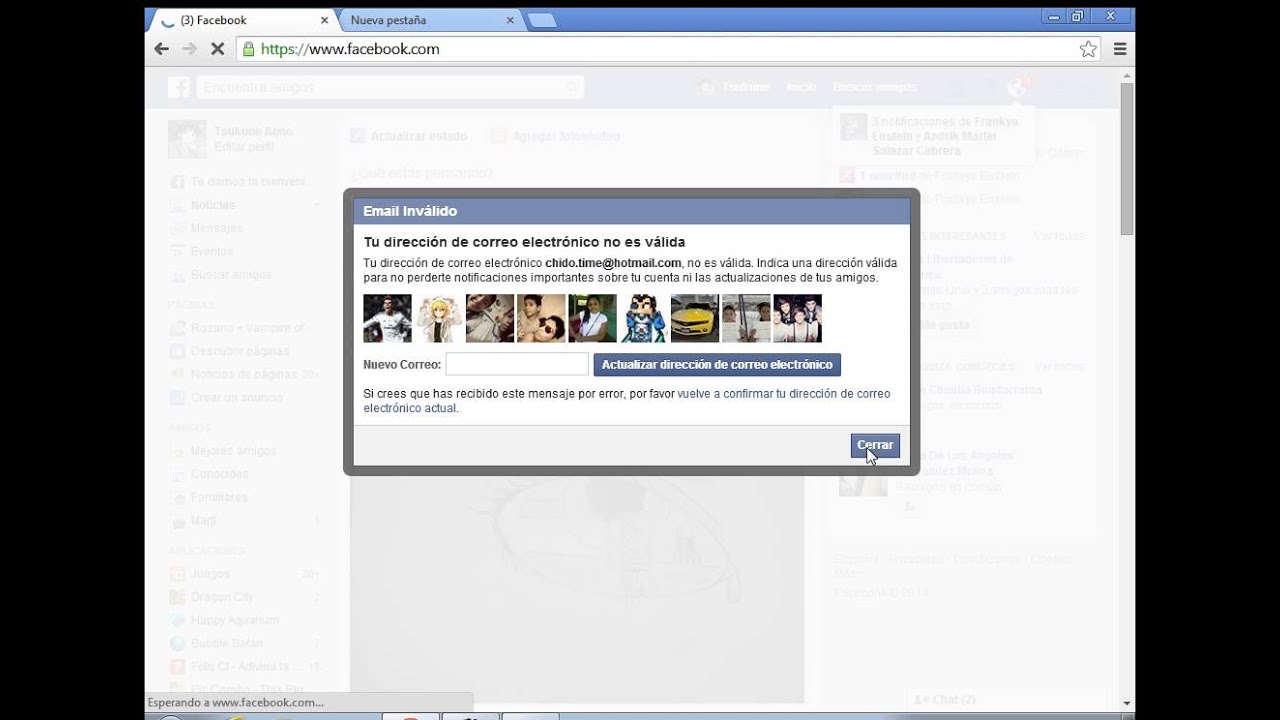Click the Facebook logo icon
Viewport: 1280px width, 720px height.
tap(179, 87)
